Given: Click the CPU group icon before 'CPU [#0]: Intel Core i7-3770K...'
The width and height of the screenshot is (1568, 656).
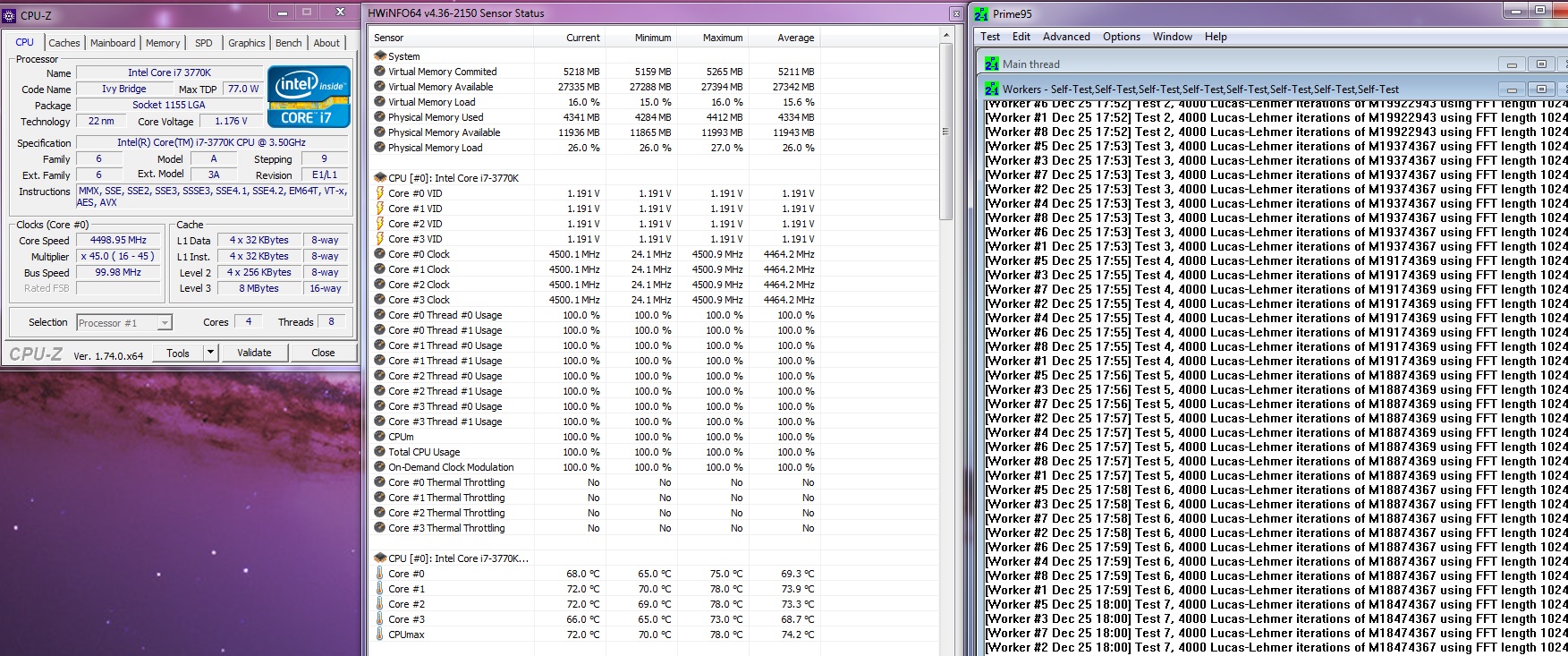Looking at the screenshot, I should (380, 558).
